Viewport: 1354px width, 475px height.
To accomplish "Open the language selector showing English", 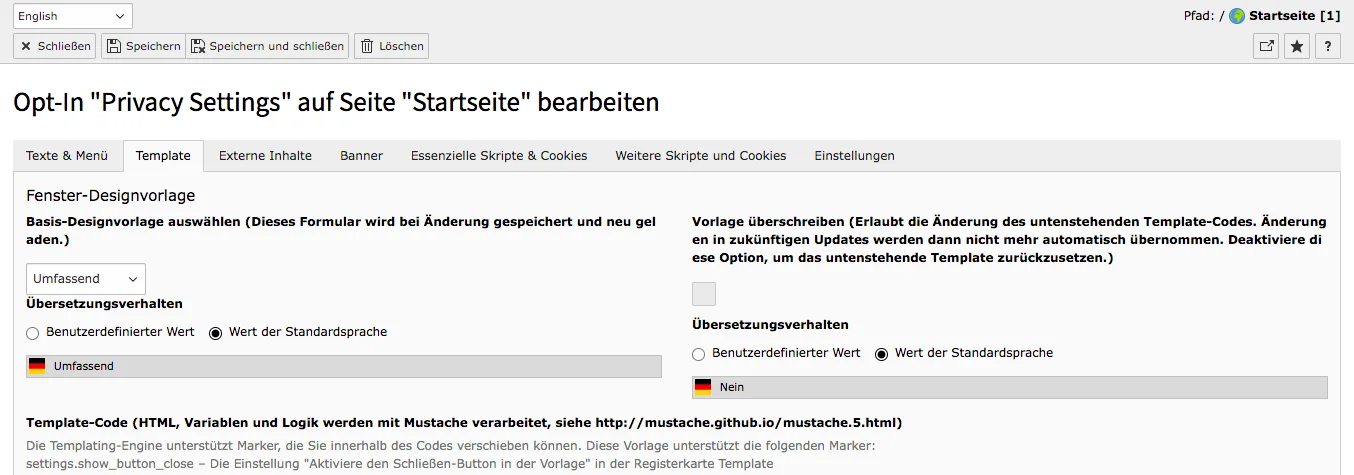I will (x=72, y=16).
